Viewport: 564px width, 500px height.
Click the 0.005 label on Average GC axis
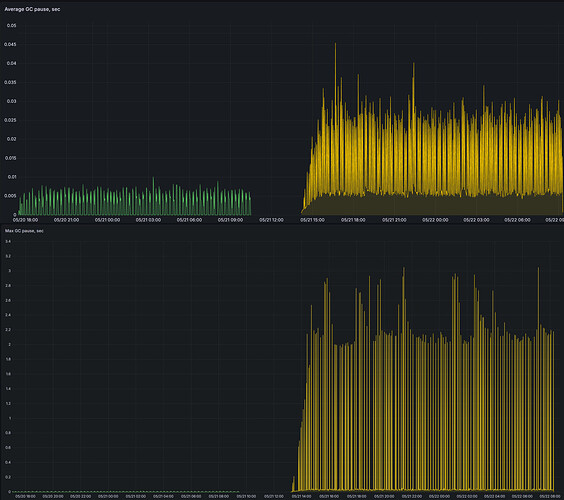(10, 196)
